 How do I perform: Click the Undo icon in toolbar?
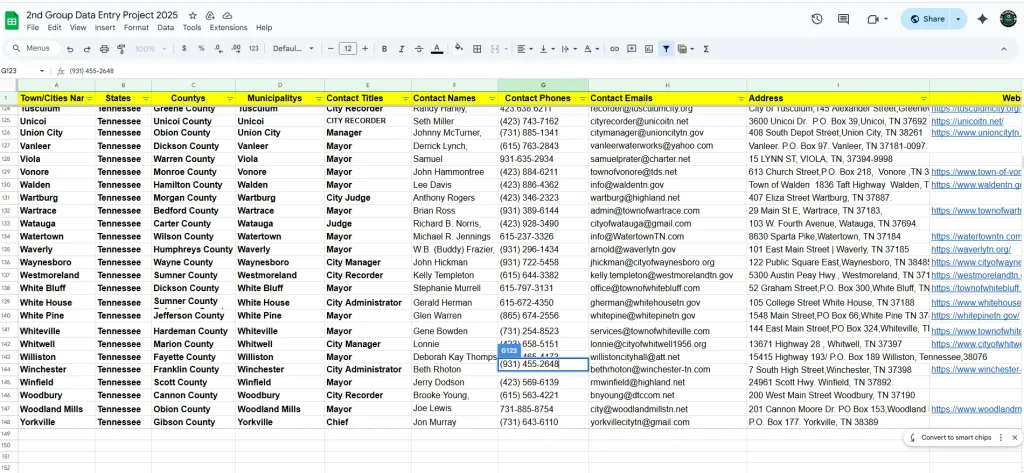[71, 48]
